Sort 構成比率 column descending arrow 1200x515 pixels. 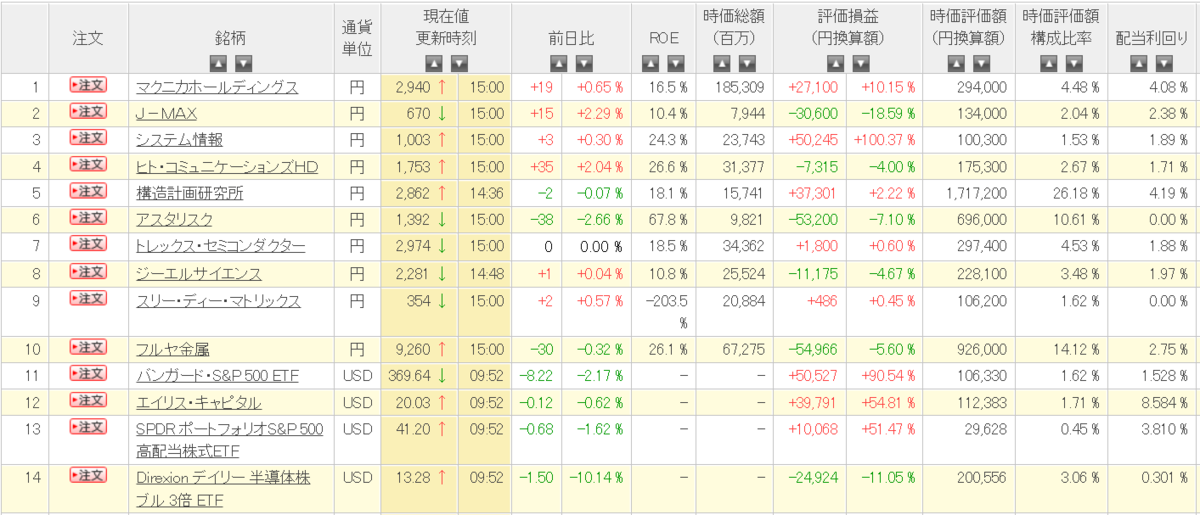coord(1073,64)
